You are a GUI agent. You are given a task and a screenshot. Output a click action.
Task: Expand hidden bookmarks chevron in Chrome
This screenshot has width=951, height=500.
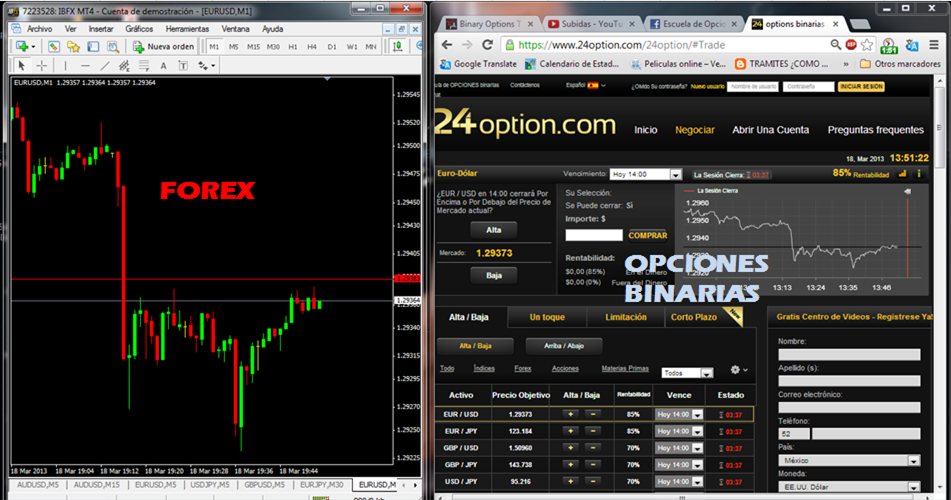point(846,64)
